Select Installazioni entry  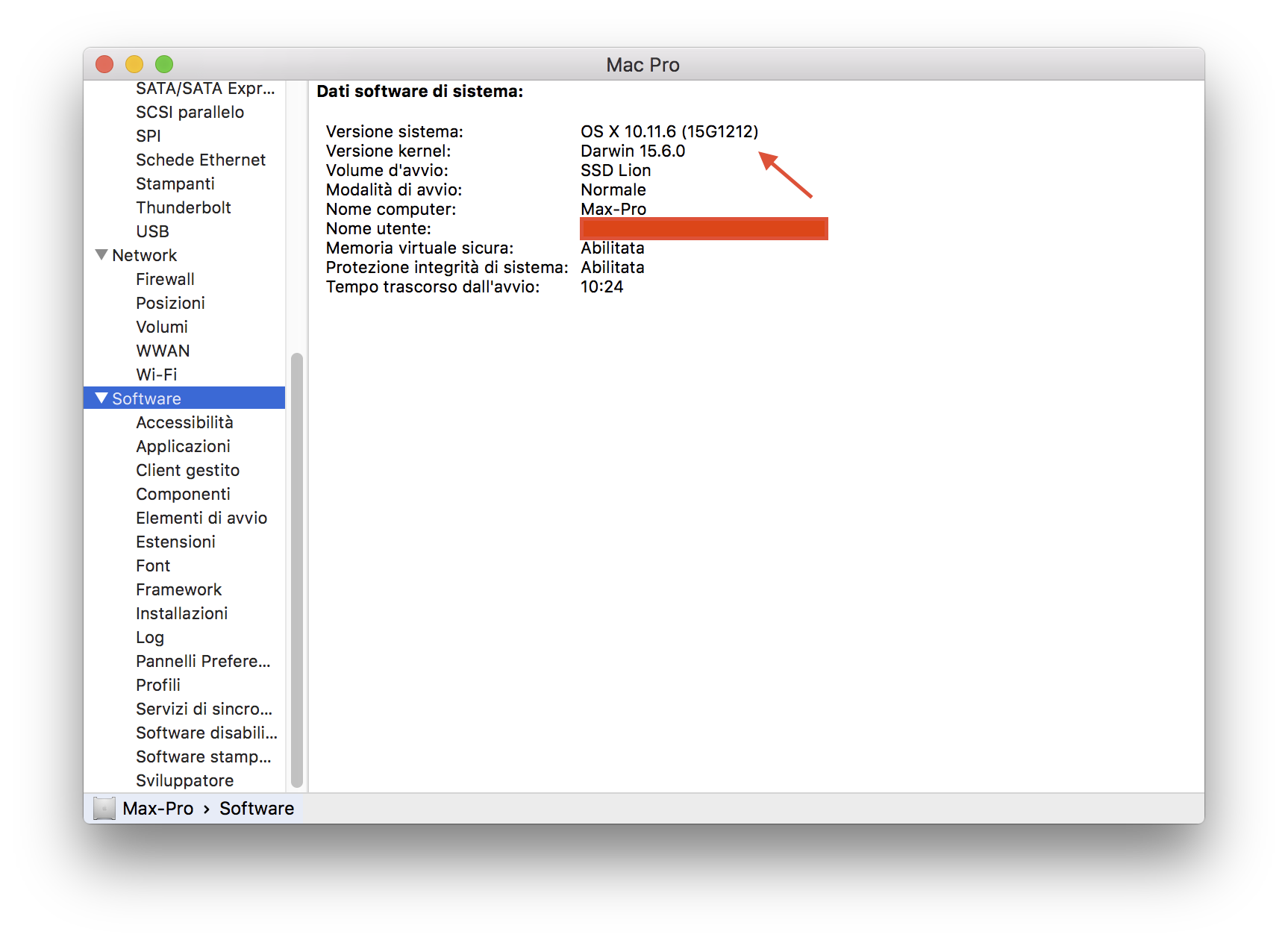(181, 613)
